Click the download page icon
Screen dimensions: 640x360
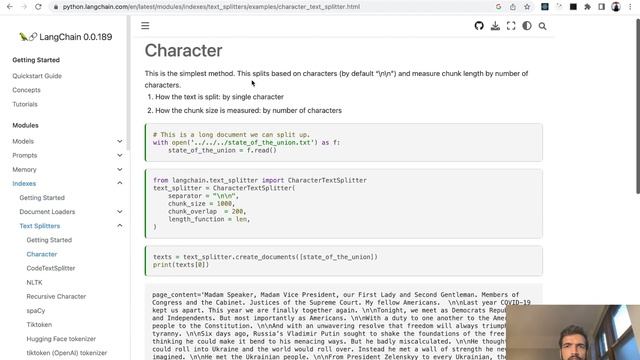click(495, 26)
